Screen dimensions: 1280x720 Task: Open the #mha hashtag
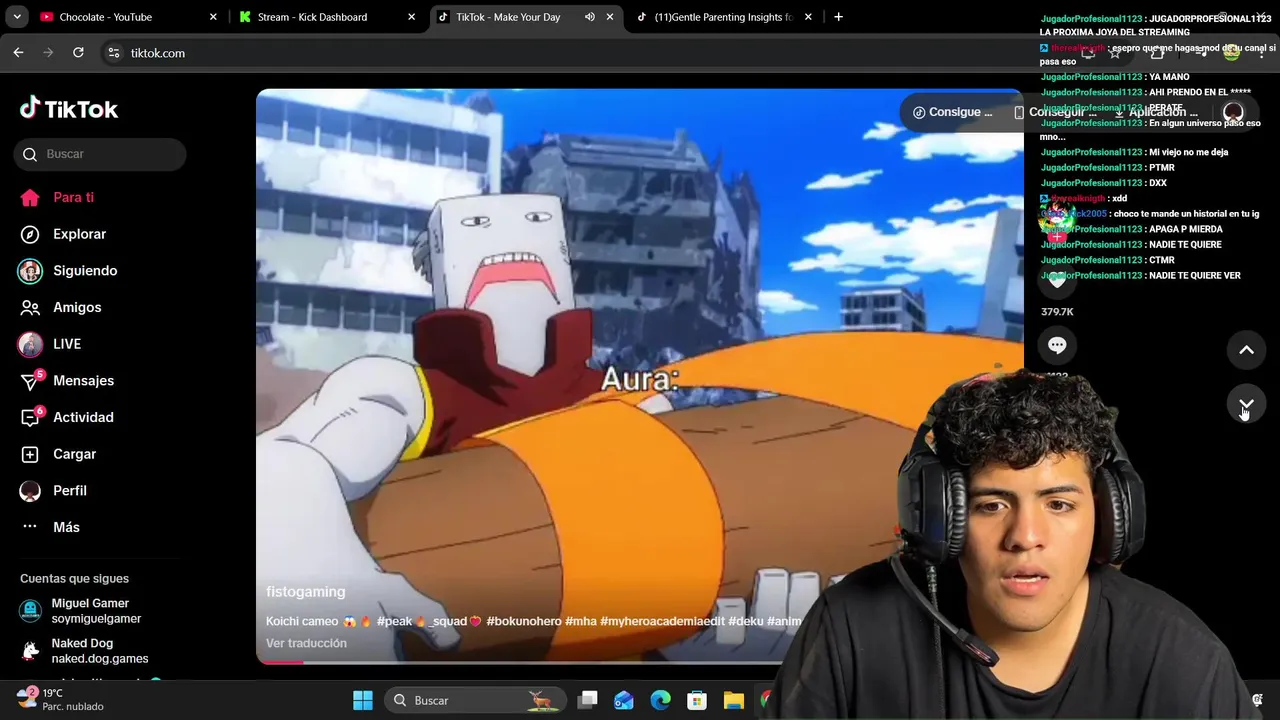tap(580, 621)
